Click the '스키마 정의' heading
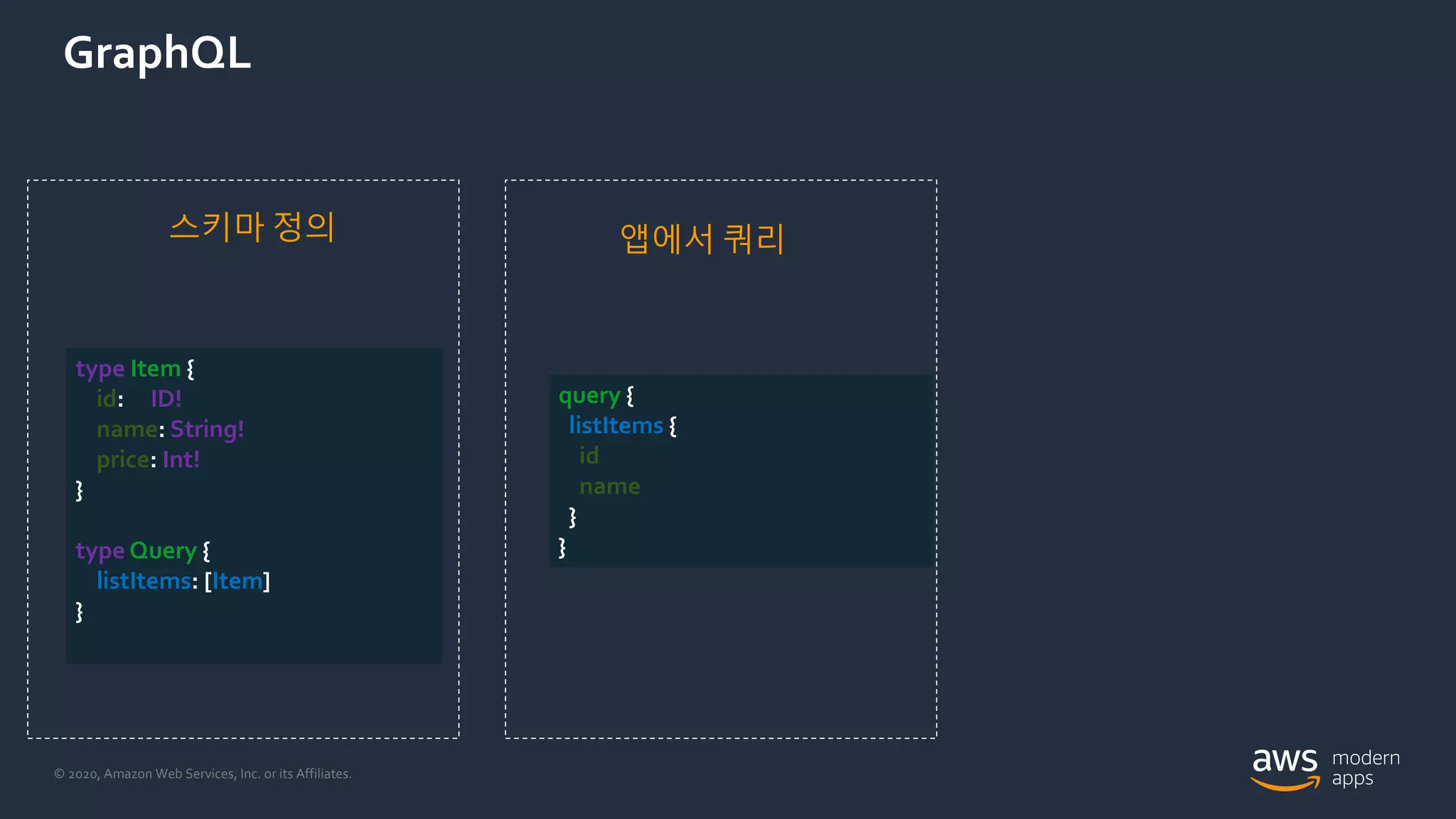This screenshot has width=1456, height=819. [x=252, y=227]
